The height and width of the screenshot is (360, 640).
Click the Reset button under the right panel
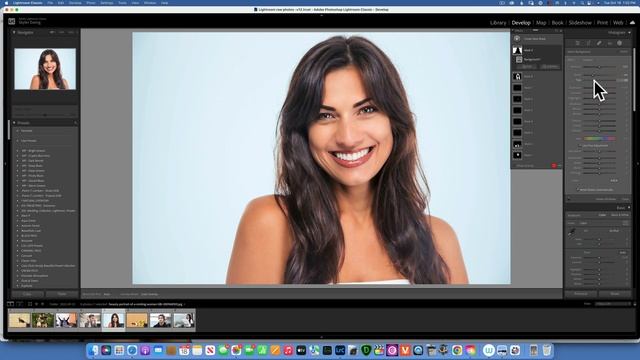coord(615,293)
